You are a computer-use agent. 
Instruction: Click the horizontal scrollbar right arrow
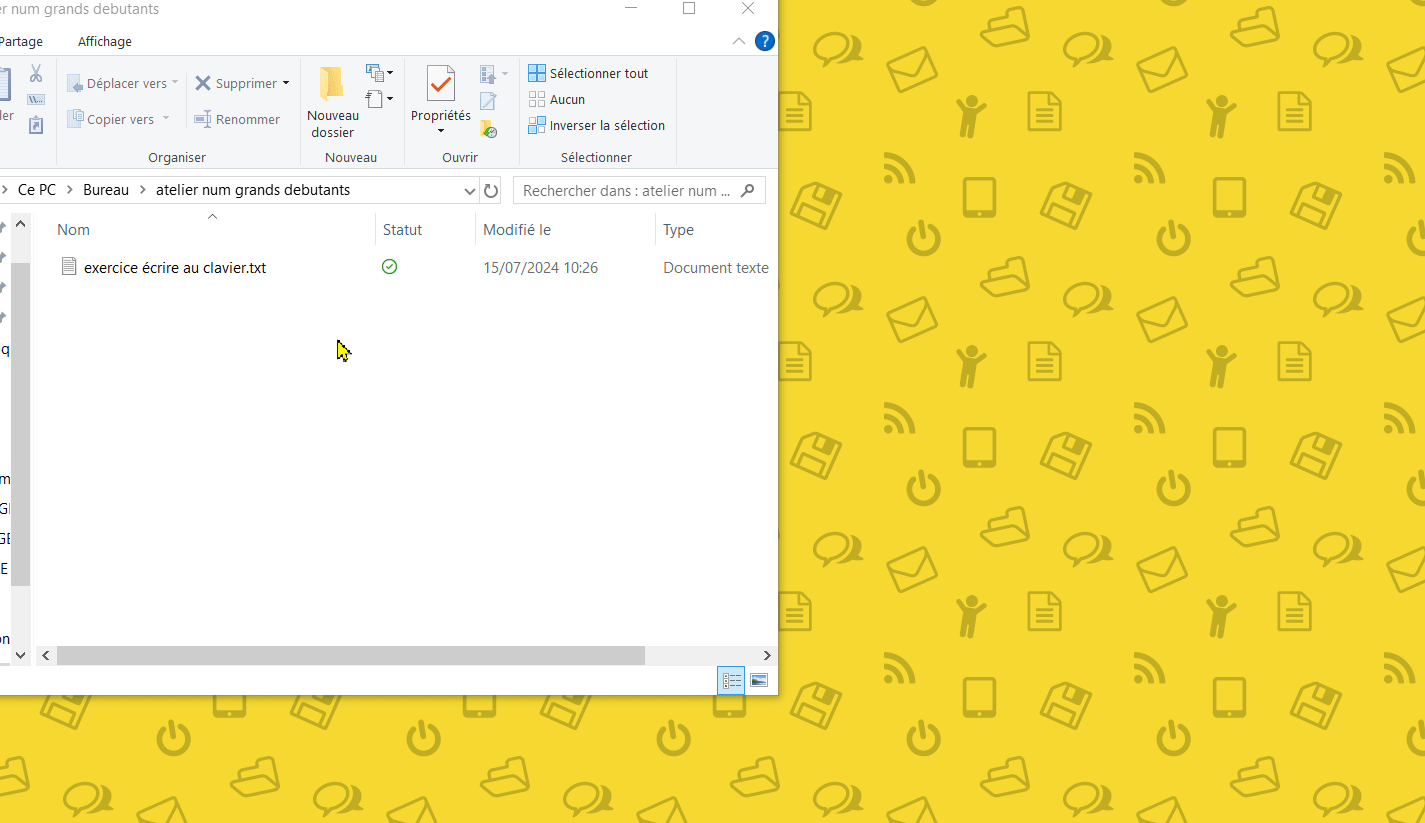[767, 656]
